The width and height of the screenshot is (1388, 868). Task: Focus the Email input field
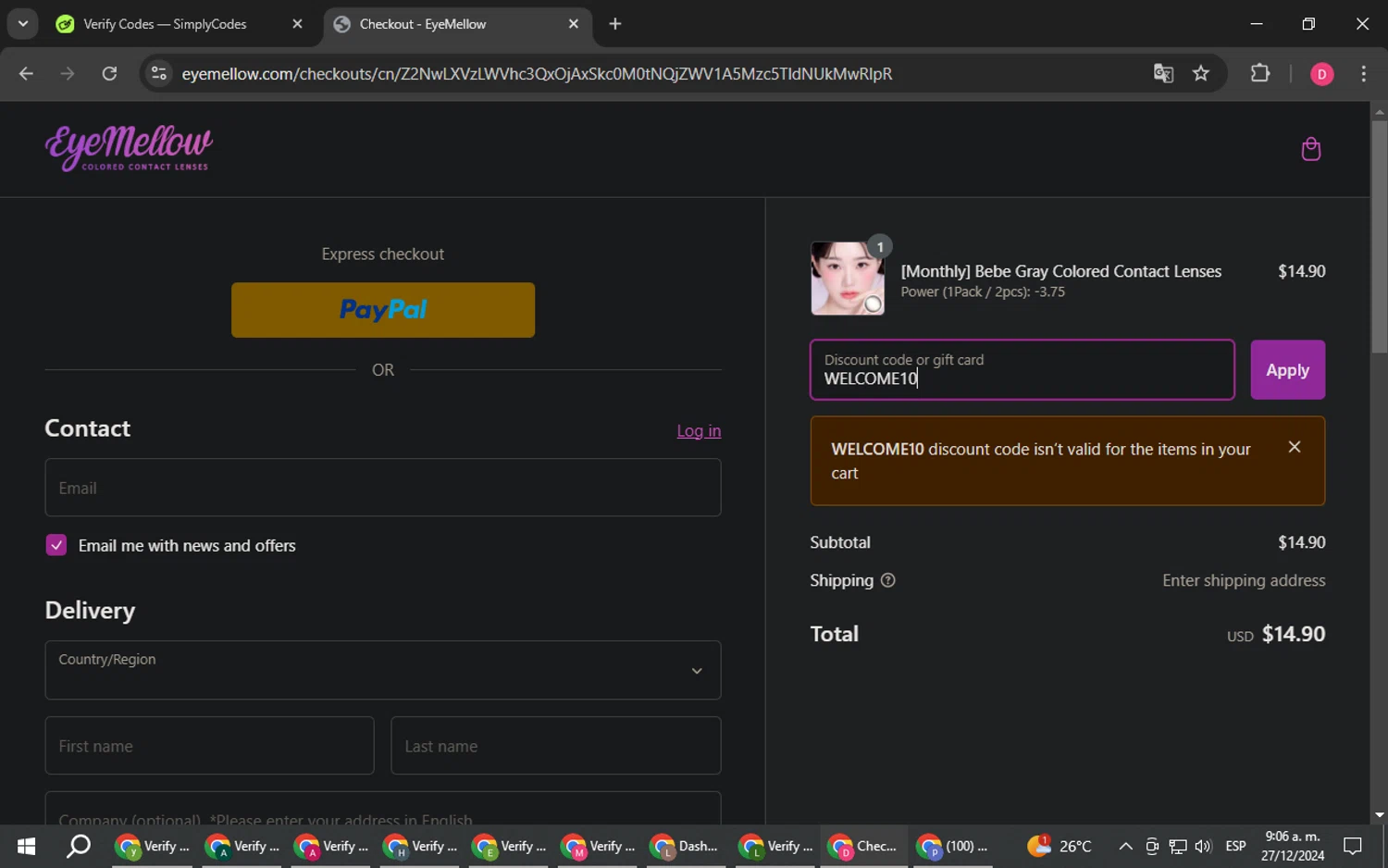coord(383,488)
